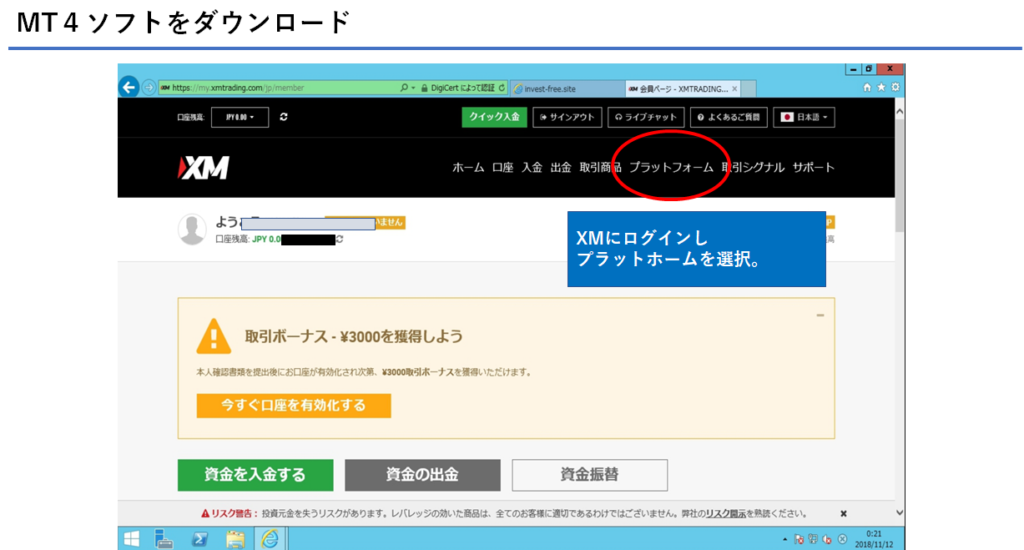
Task: Click the user avatar profile picture
Action: [192, 230]
